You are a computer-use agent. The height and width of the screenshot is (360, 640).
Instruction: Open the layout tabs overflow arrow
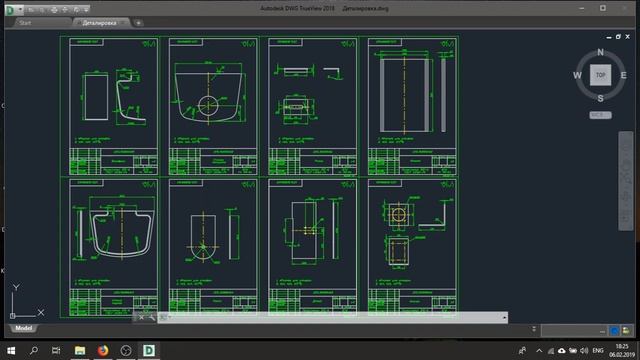pos(533,329)
